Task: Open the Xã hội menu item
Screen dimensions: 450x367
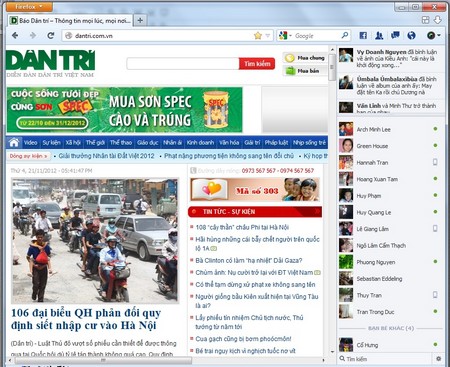Action: [73, 143]
